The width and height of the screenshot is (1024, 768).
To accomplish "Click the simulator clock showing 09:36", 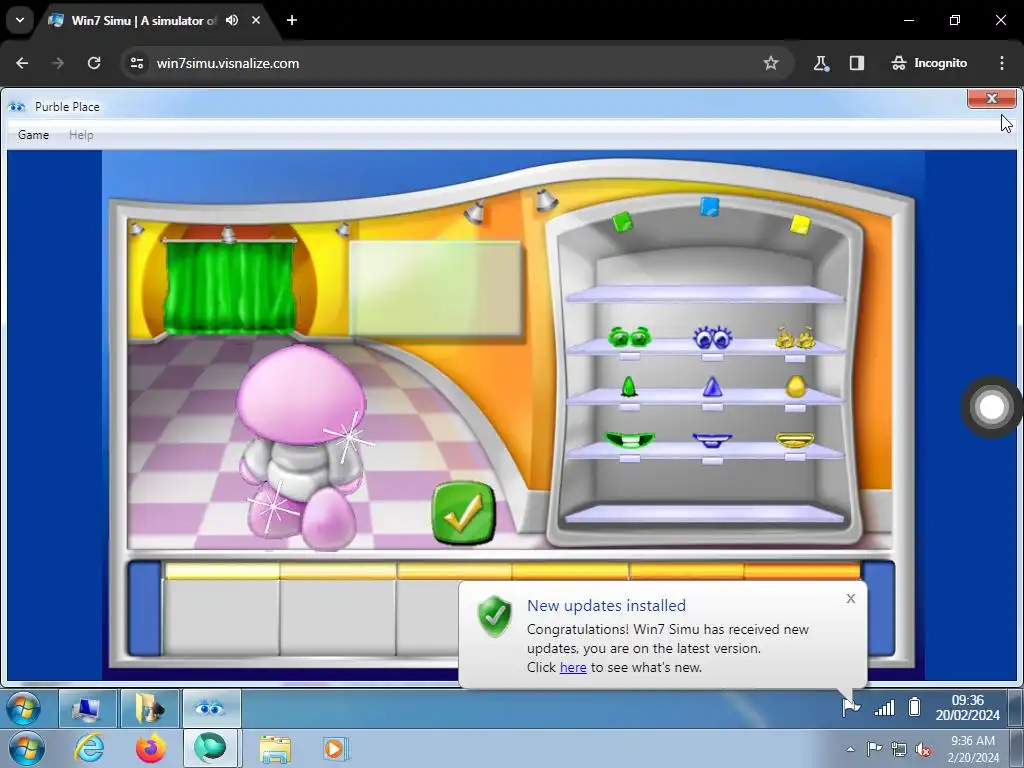I will (x=967, y=708).
